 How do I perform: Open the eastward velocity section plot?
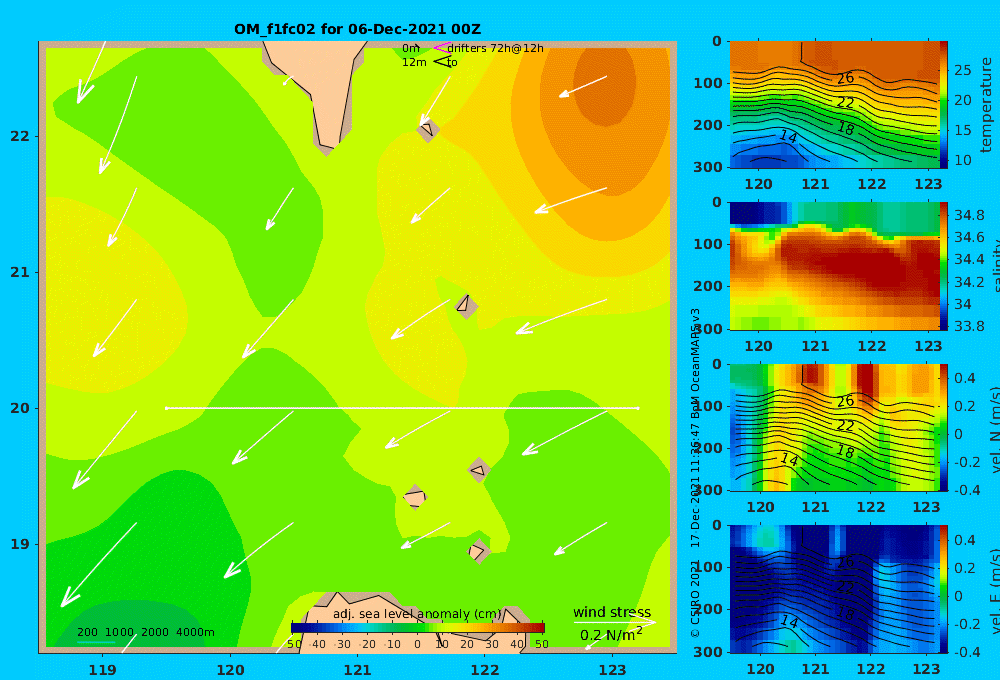pyautogui.click(x=834, y=589)
